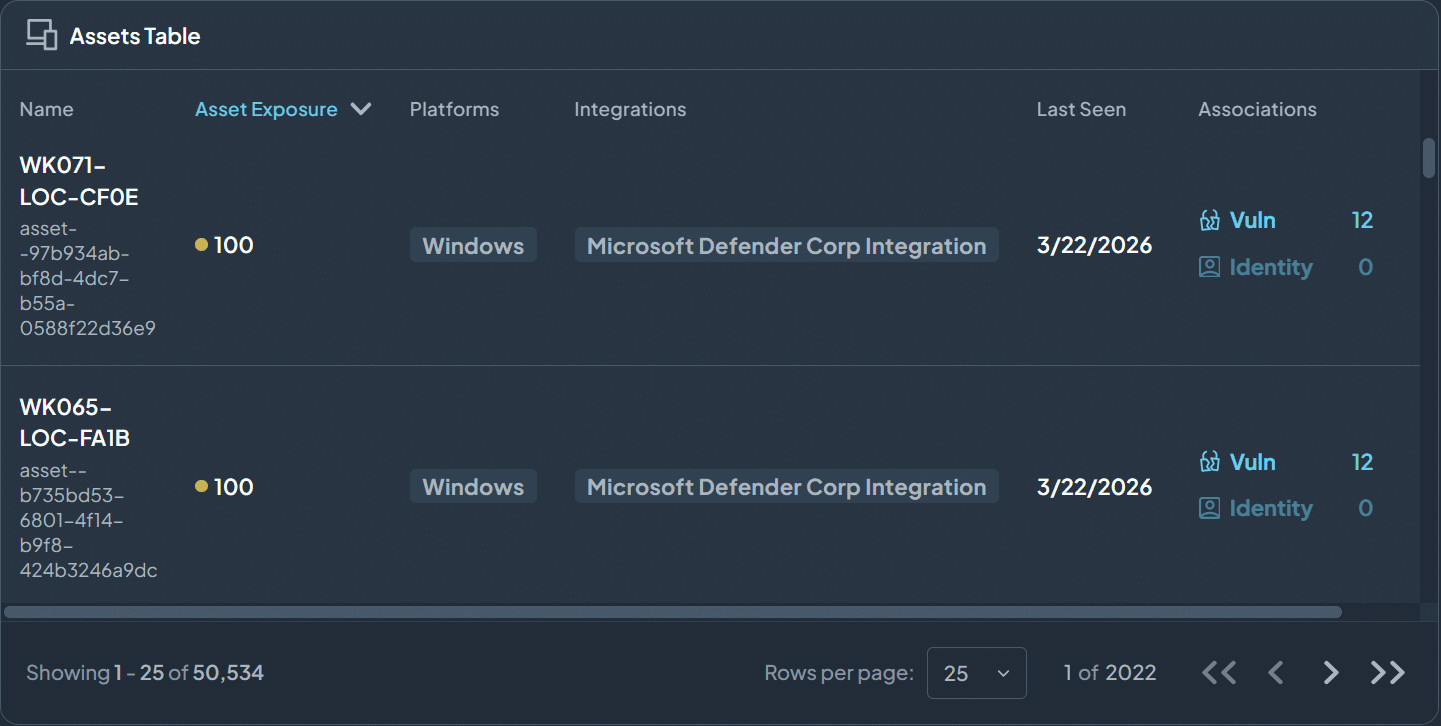Screen dimensions: 1441x726
Task: Sort assets by the Name column header
Action: coord(46,109)
